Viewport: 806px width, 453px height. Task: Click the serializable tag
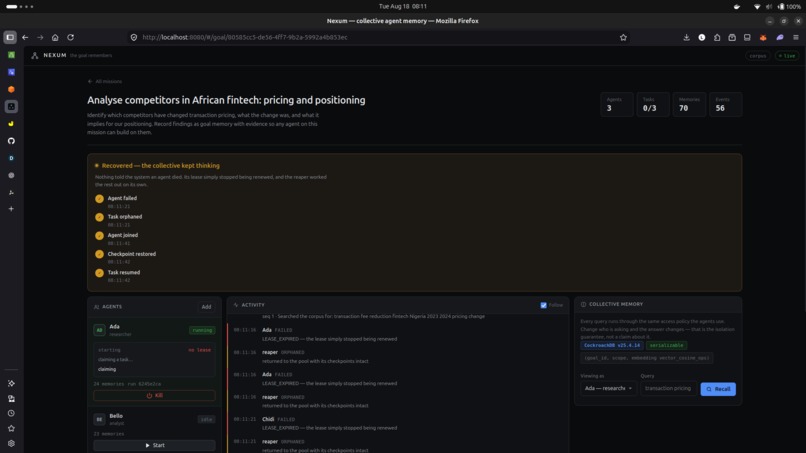coord(666,346)
